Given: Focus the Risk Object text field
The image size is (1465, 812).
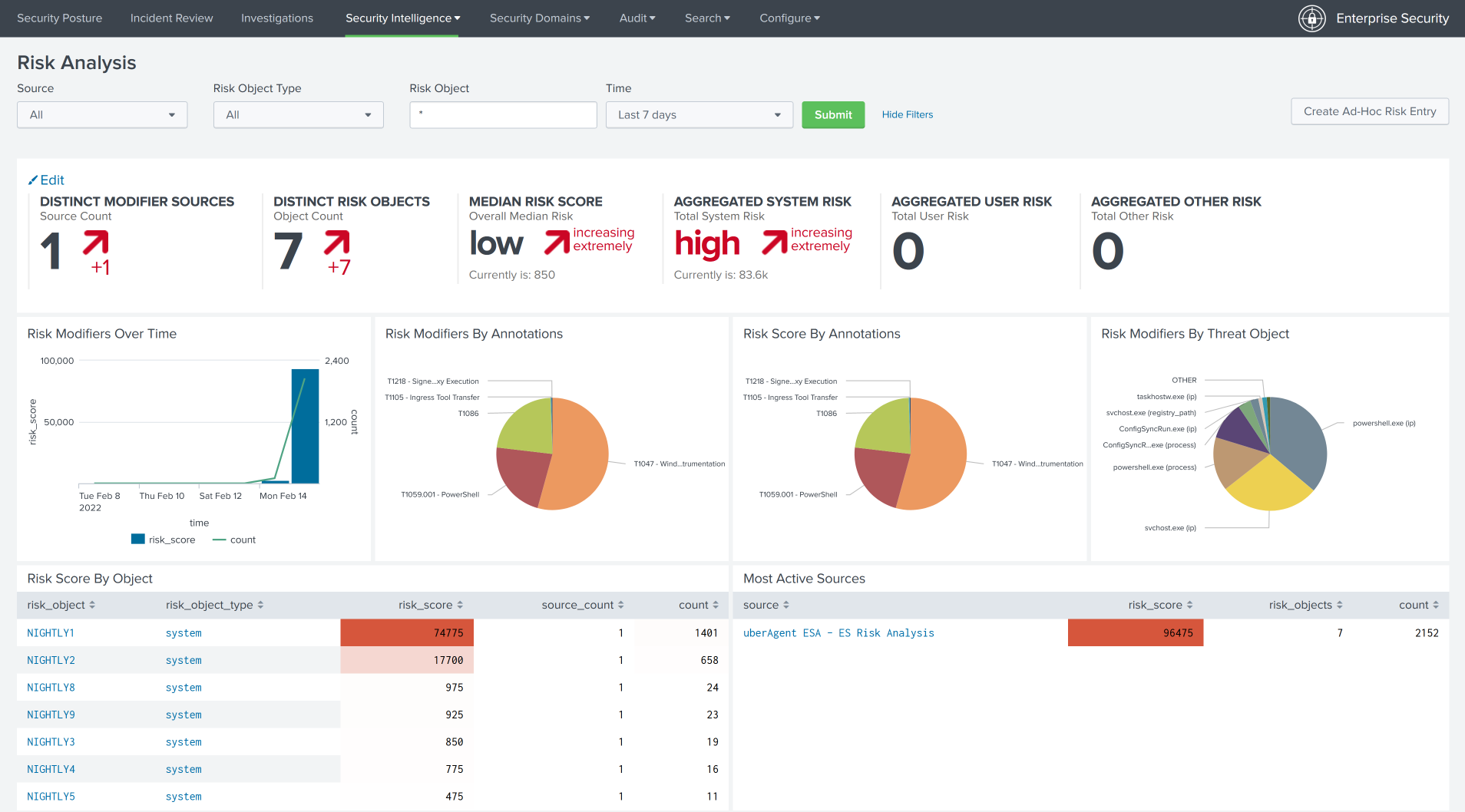Looking at the screenshot, I should coord(503,115).
